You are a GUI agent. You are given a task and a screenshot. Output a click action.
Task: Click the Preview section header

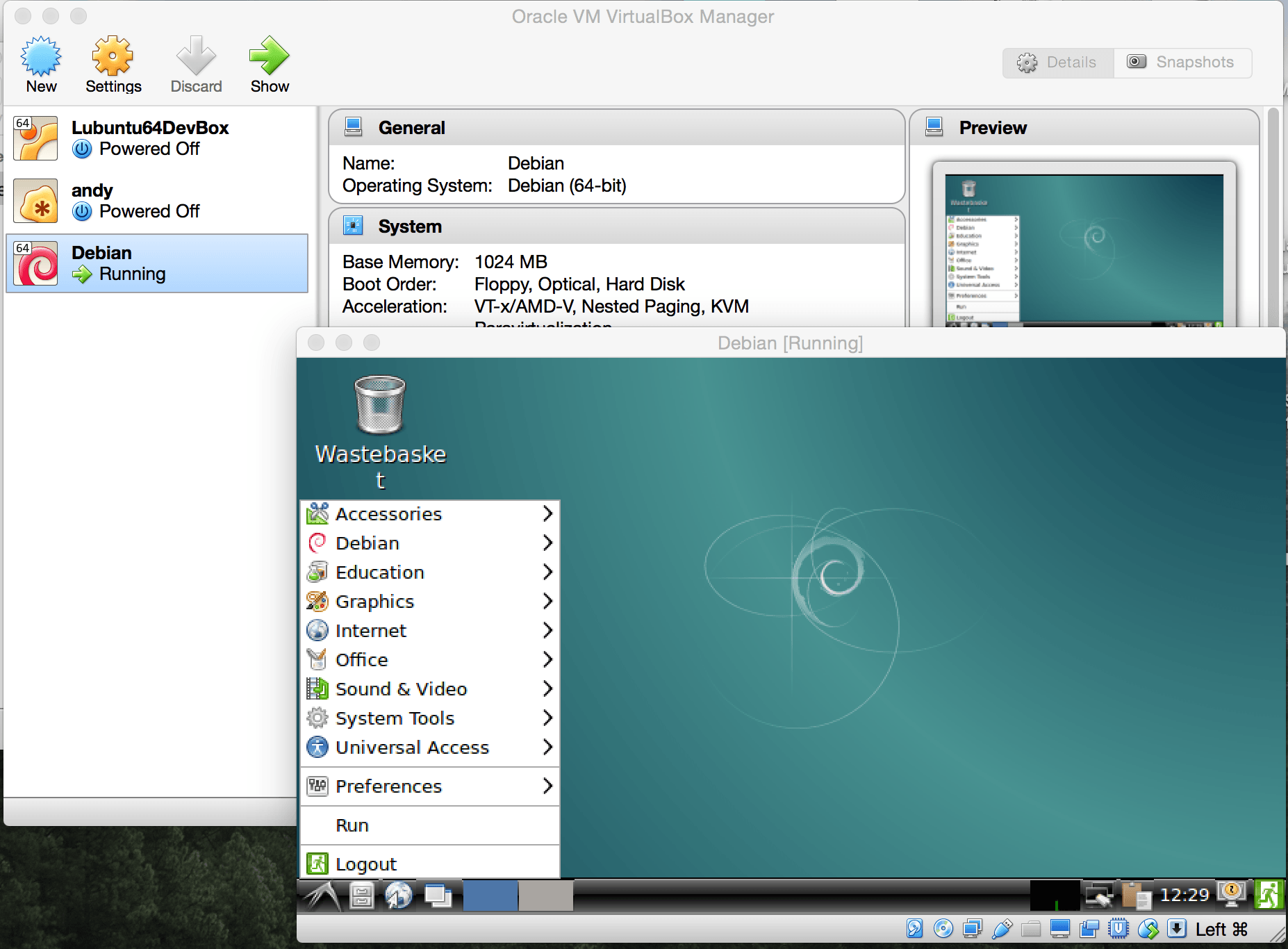(1084, 128)
